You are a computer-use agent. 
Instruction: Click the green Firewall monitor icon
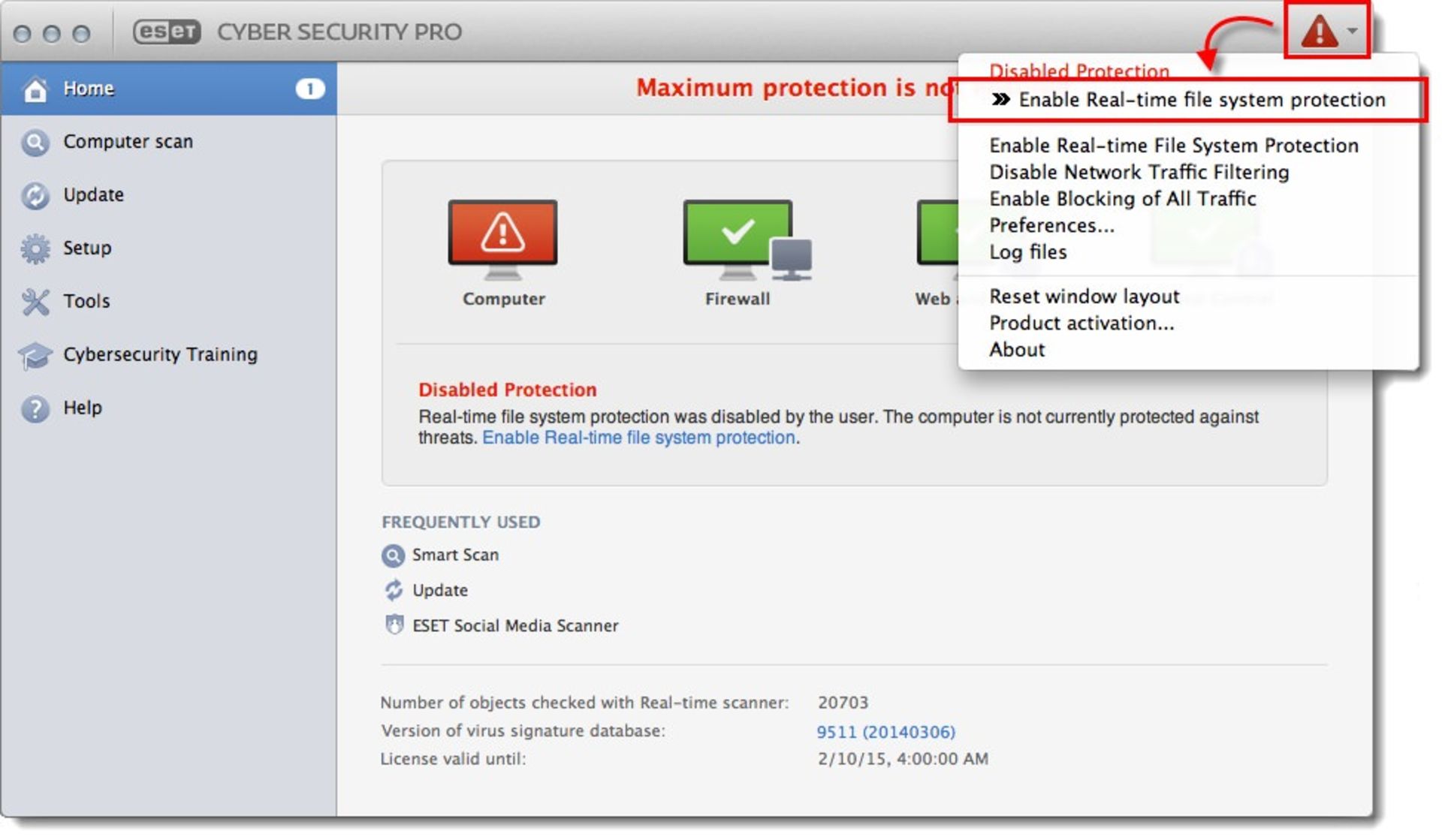pyautogui.click(x=747, y=239)
